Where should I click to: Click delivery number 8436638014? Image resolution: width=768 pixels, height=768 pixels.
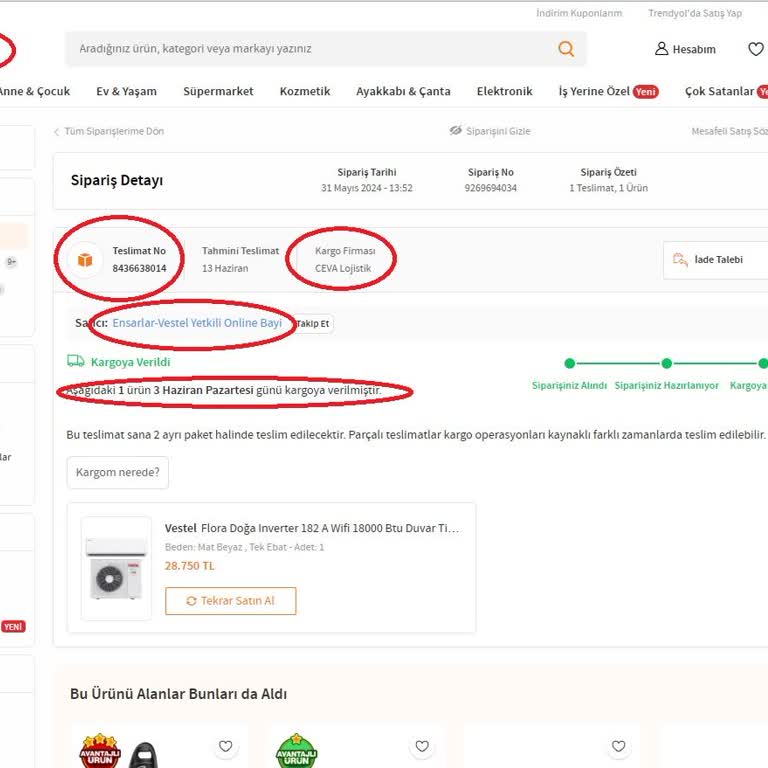140,268
